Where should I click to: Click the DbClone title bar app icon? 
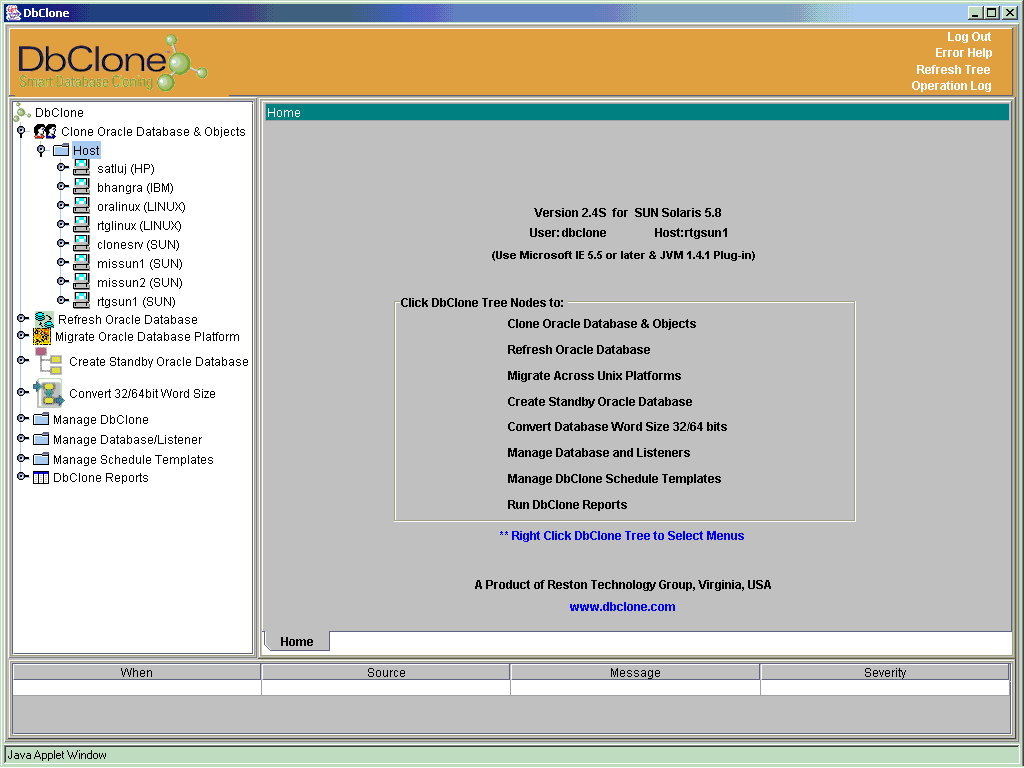pos(13,13)
